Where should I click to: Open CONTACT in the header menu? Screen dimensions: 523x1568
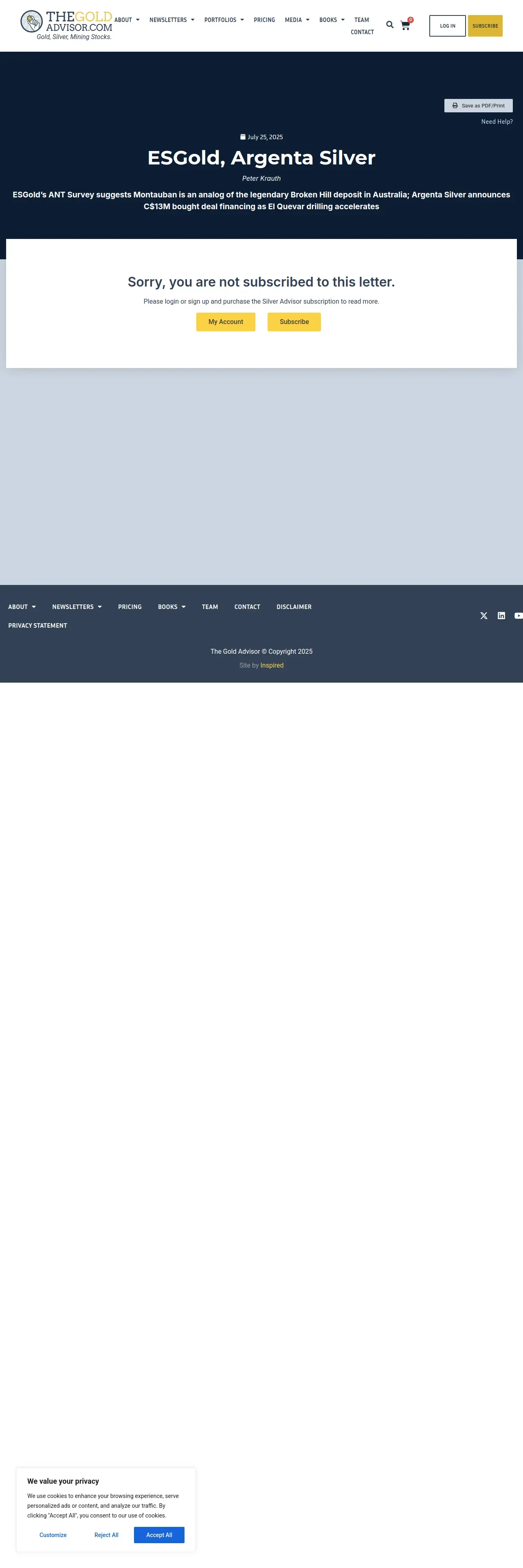(362, 32)
